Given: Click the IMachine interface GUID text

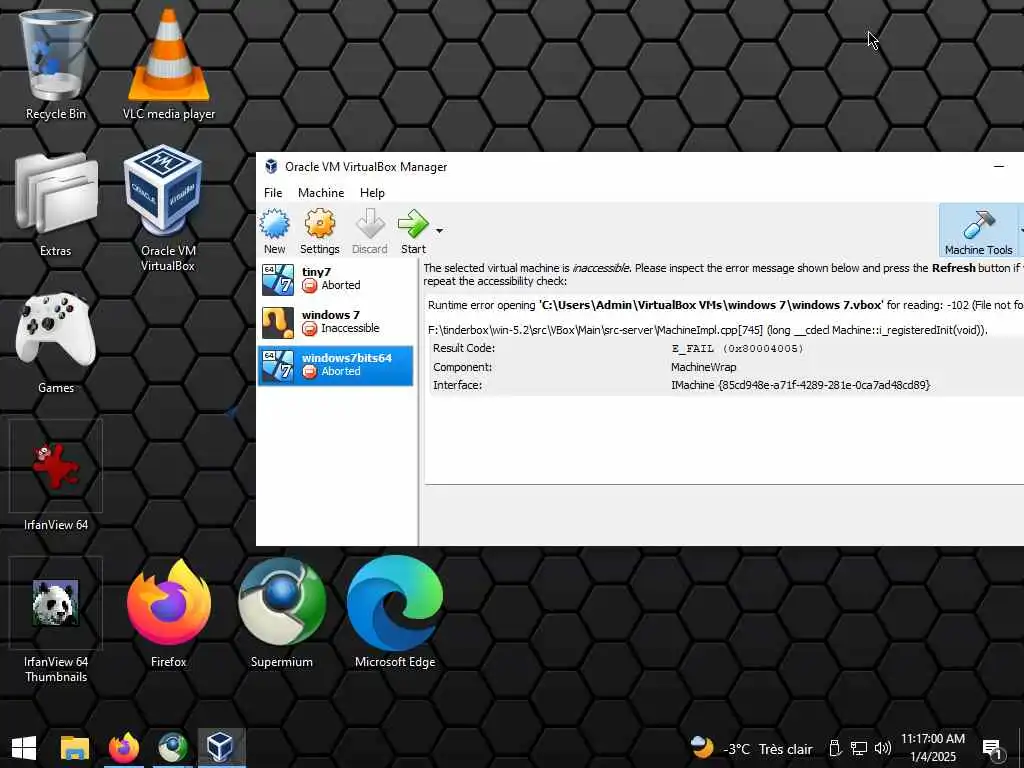Looking at the screenshot, I should [800, 385].
